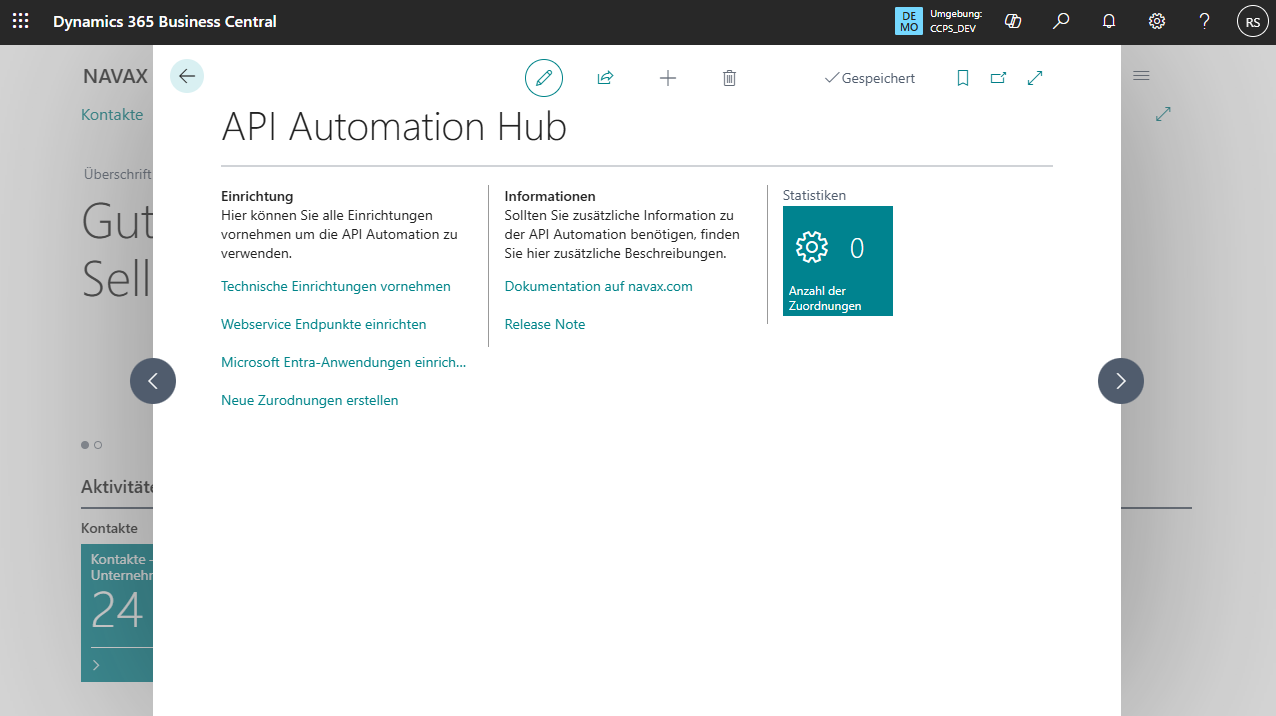
Task: Open Microsoft Entra-Anwendungen einrichten link
Action: (x=344, y=362)
